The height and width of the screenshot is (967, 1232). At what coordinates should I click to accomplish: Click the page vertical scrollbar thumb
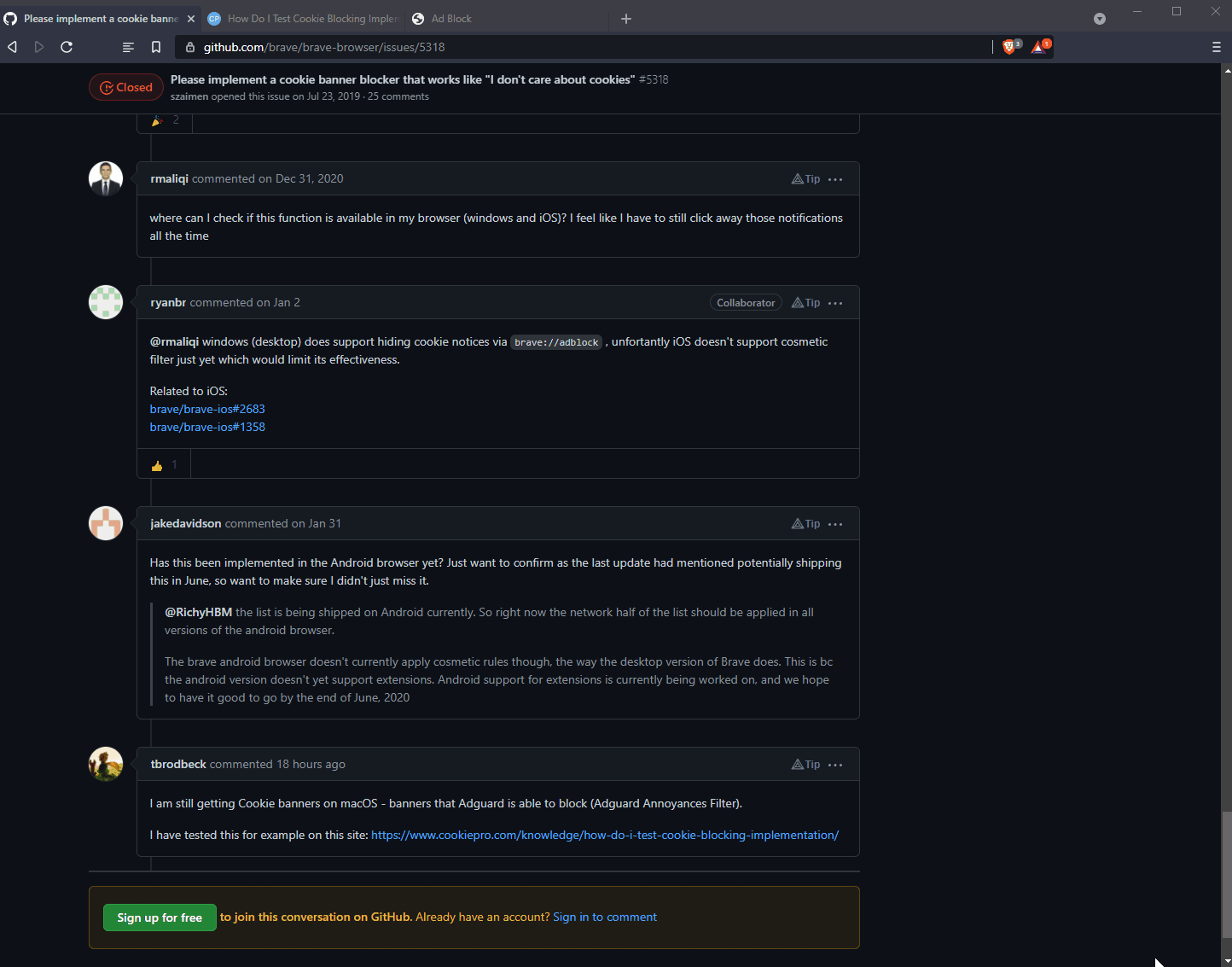[x=1226, y=875]
